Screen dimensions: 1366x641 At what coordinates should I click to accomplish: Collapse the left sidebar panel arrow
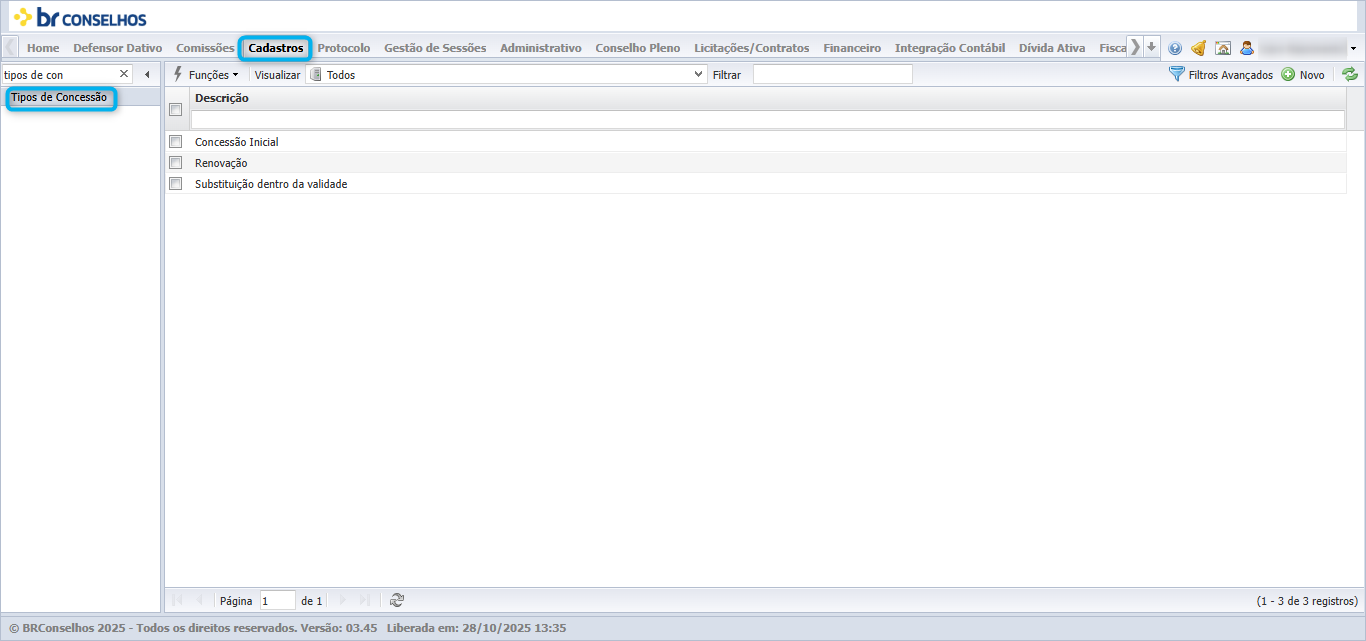pyautogui.click(x=147, y=74)
